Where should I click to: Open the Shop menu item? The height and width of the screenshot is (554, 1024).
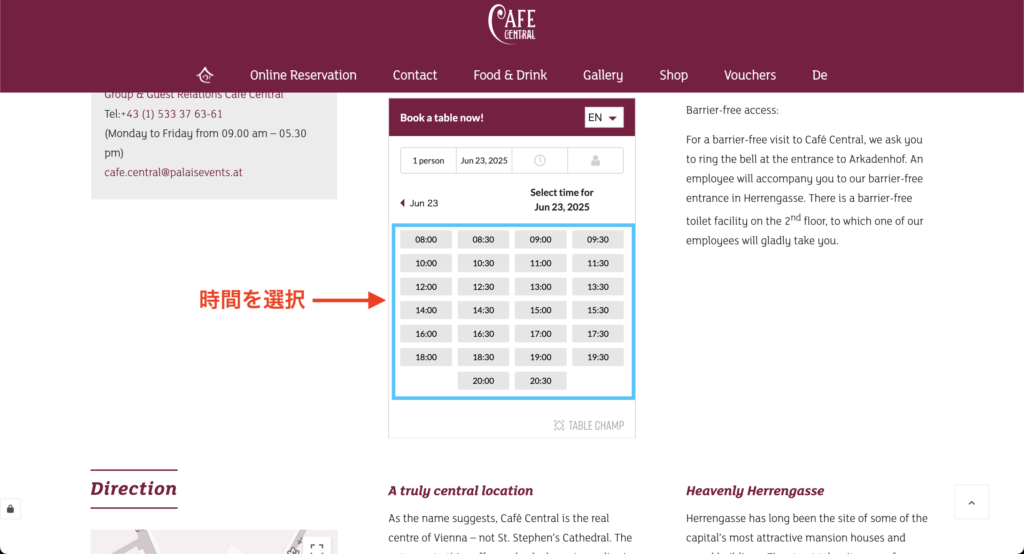tap(673, 75)
